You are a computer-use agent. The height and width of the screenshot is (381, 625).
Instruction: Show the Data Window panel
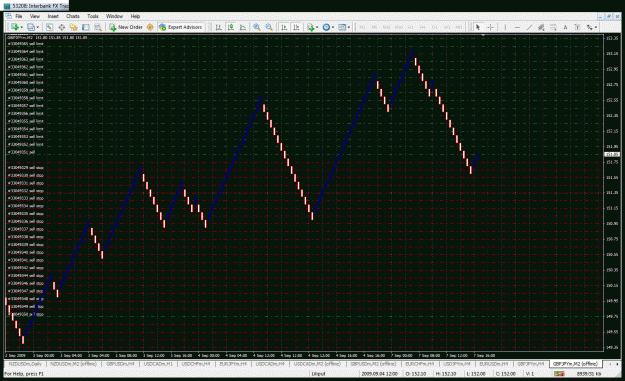coord(61,27)
